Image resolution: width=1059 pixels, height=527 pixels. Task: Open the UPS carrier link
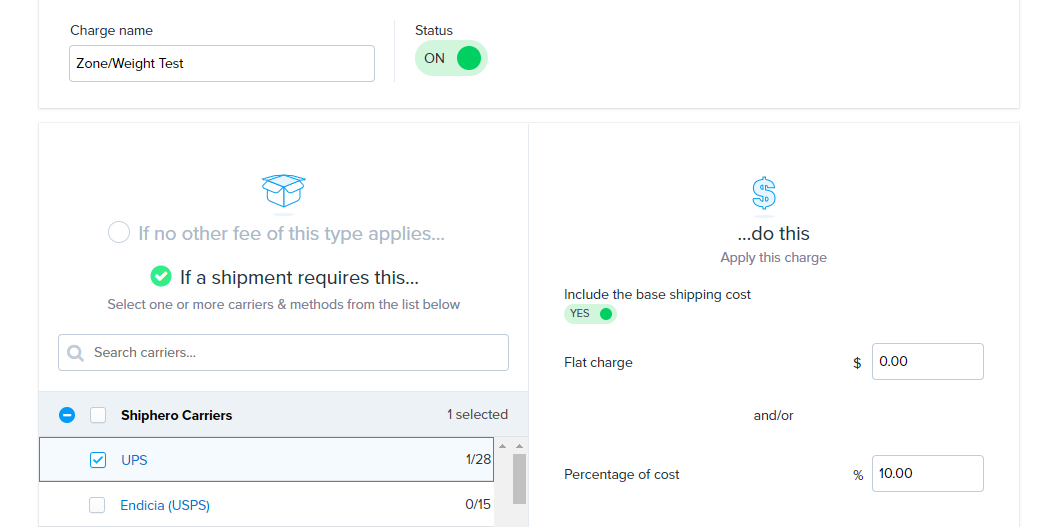coord(134,460)
